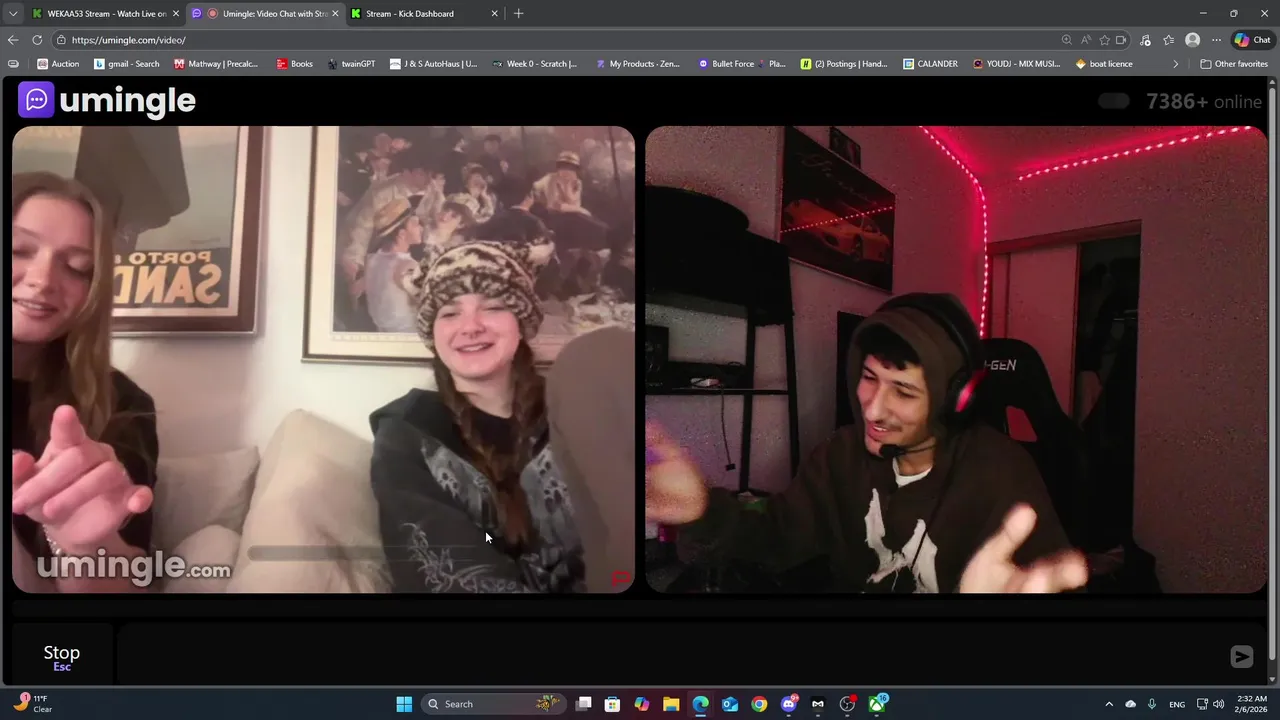Image resolution: width=1280 pixels, height=720 pixels.
Task: Launch Microsoft Store from taskbar
Action: 613,704
